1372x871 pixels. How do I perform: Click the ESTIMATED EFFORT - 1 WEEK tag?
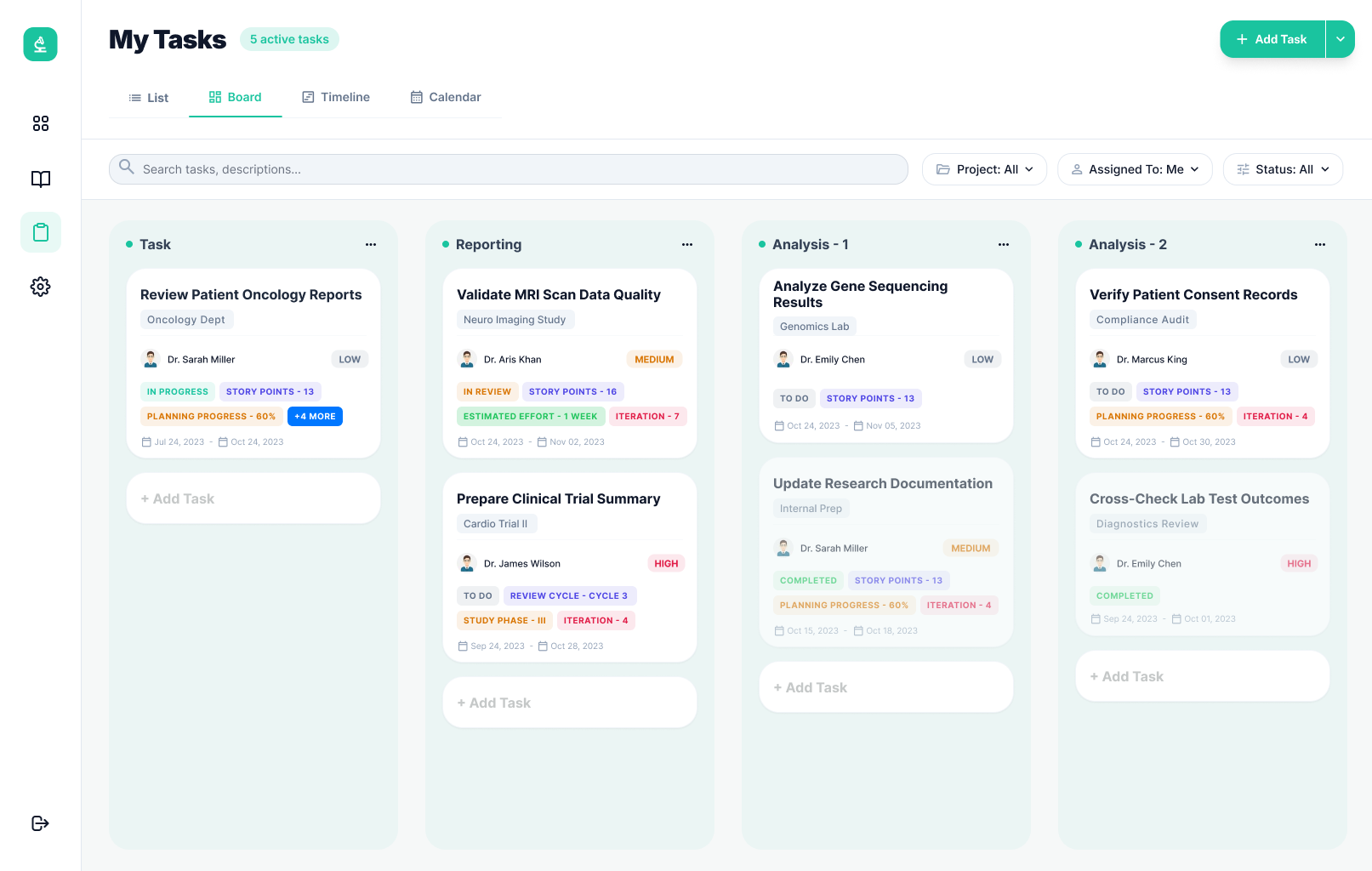531,417
